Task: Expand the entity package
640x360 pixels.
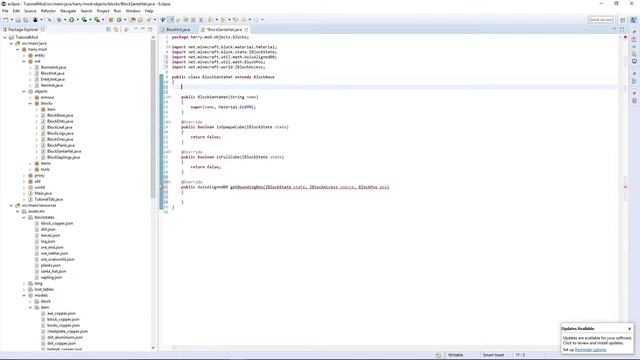Action: (24, 55)
